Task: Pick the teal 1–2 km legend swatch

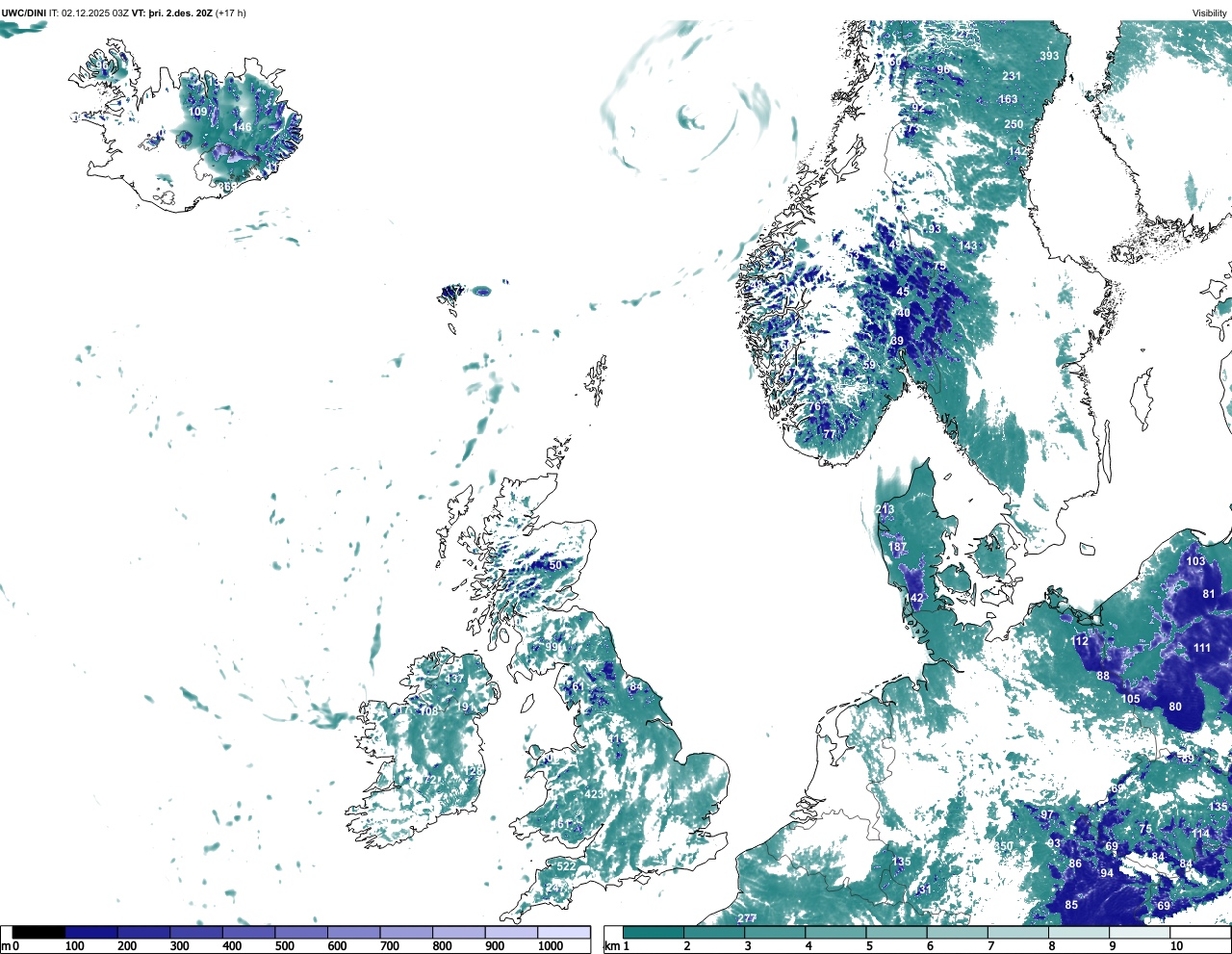Action: pos(654,932)
